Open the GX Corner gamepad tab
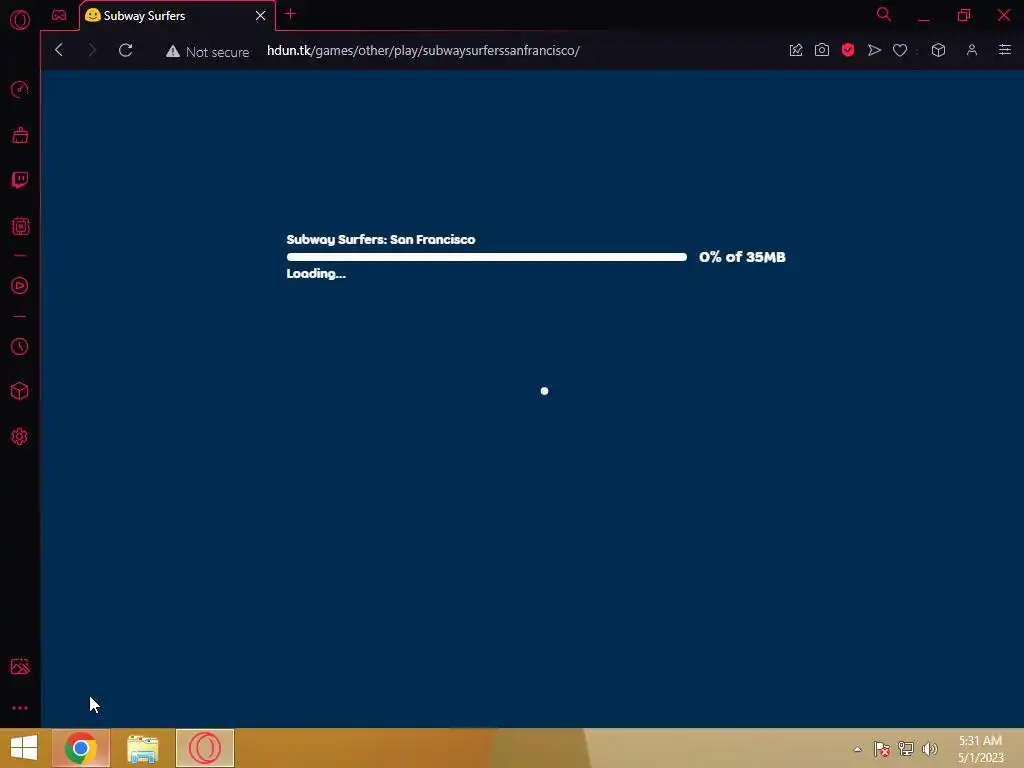The image size is (1024, 768). click(x=59, y=15)
